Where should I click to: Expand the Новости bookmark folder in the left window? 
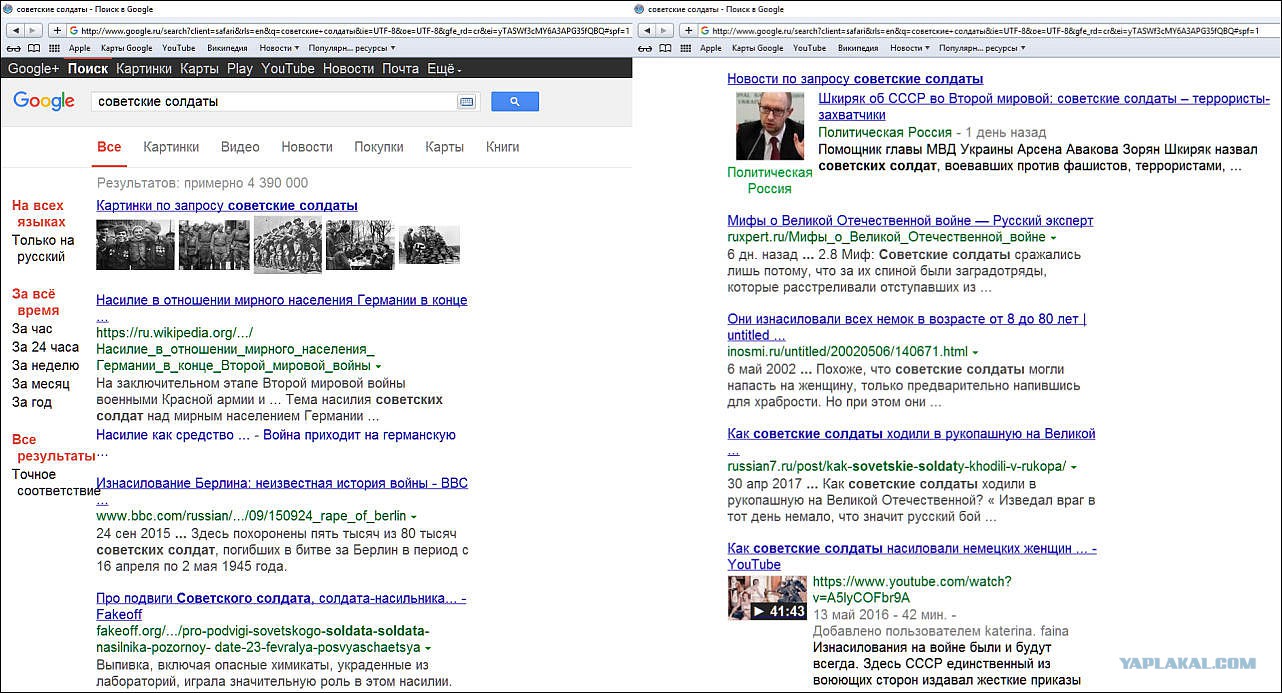[x=279, y=48]
